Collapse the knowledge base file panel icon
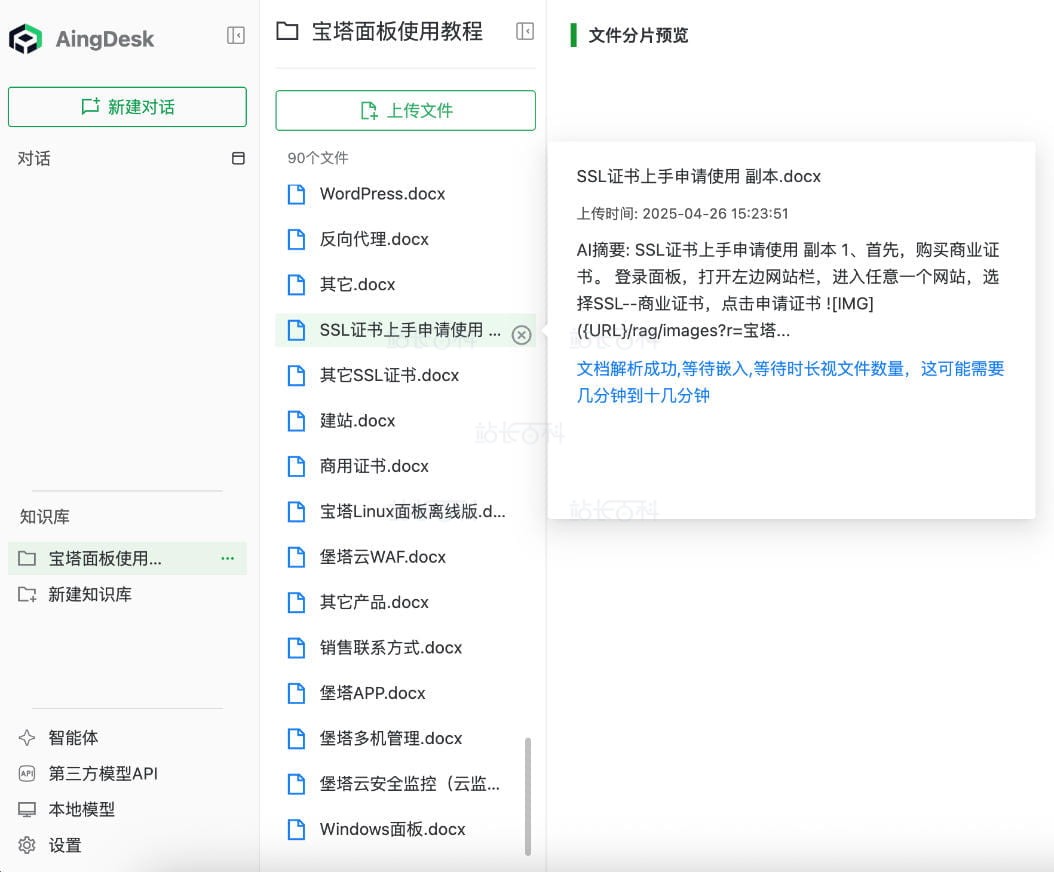The height and width of the screenshot is (872, 1054). [525, 31]
